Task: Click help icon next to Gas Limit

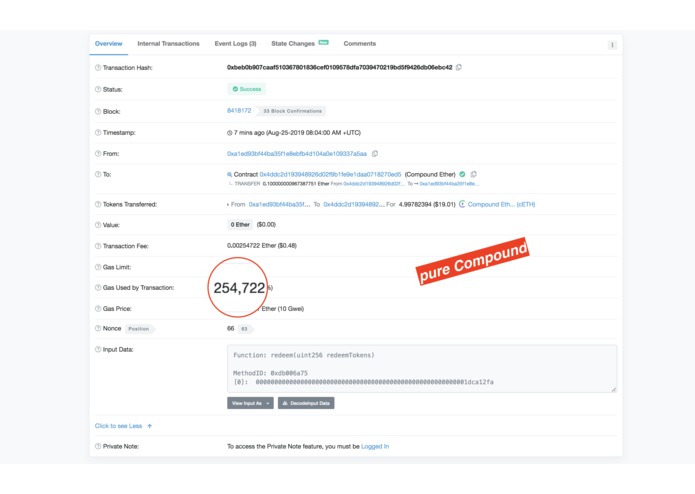Action: (98, 267)
